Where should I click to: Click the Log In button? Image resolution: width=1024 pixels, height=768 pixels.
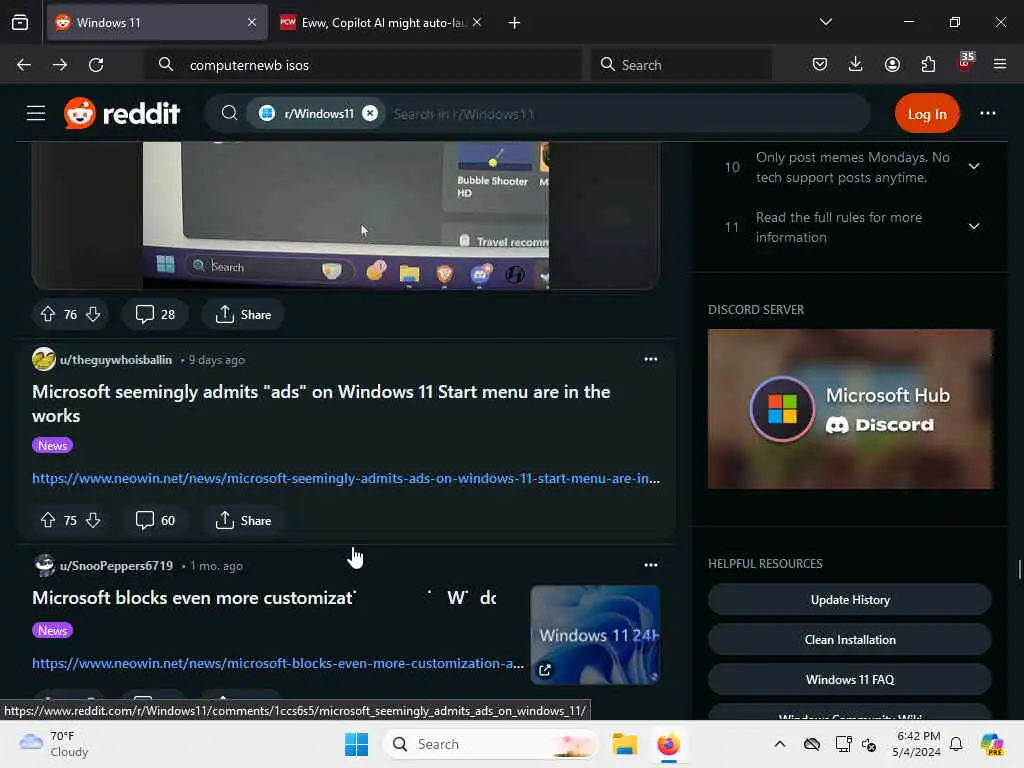tap(927, 114)
